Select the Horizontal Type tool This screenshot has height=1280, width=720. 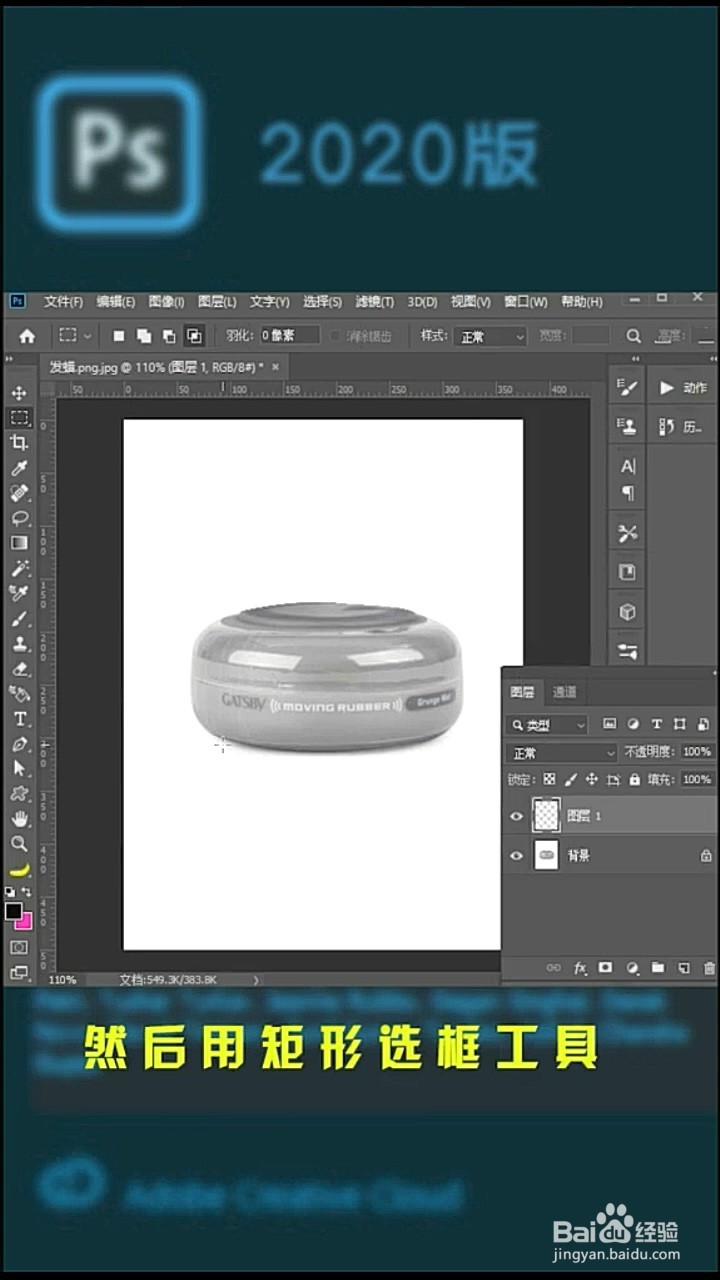pos(19,719)
